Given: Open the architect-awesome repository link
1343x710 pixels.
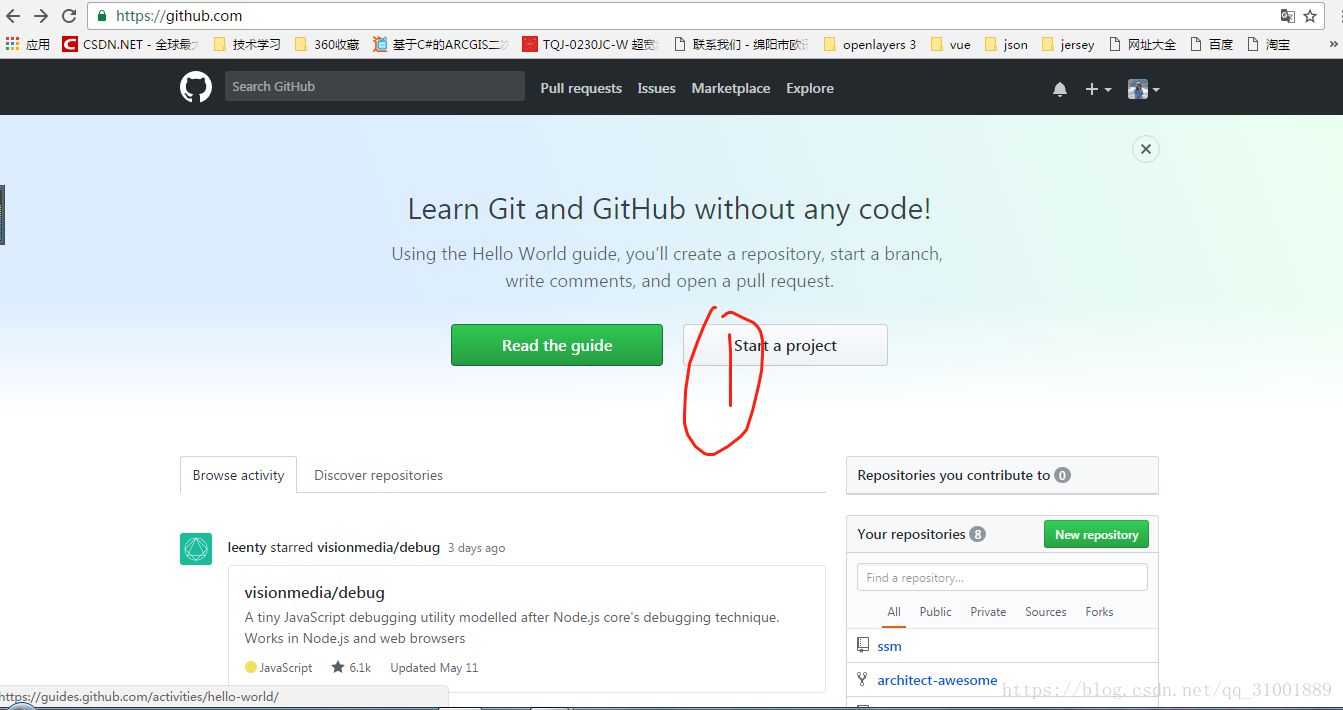Looking at the screenshot, I should coord(937,680).
